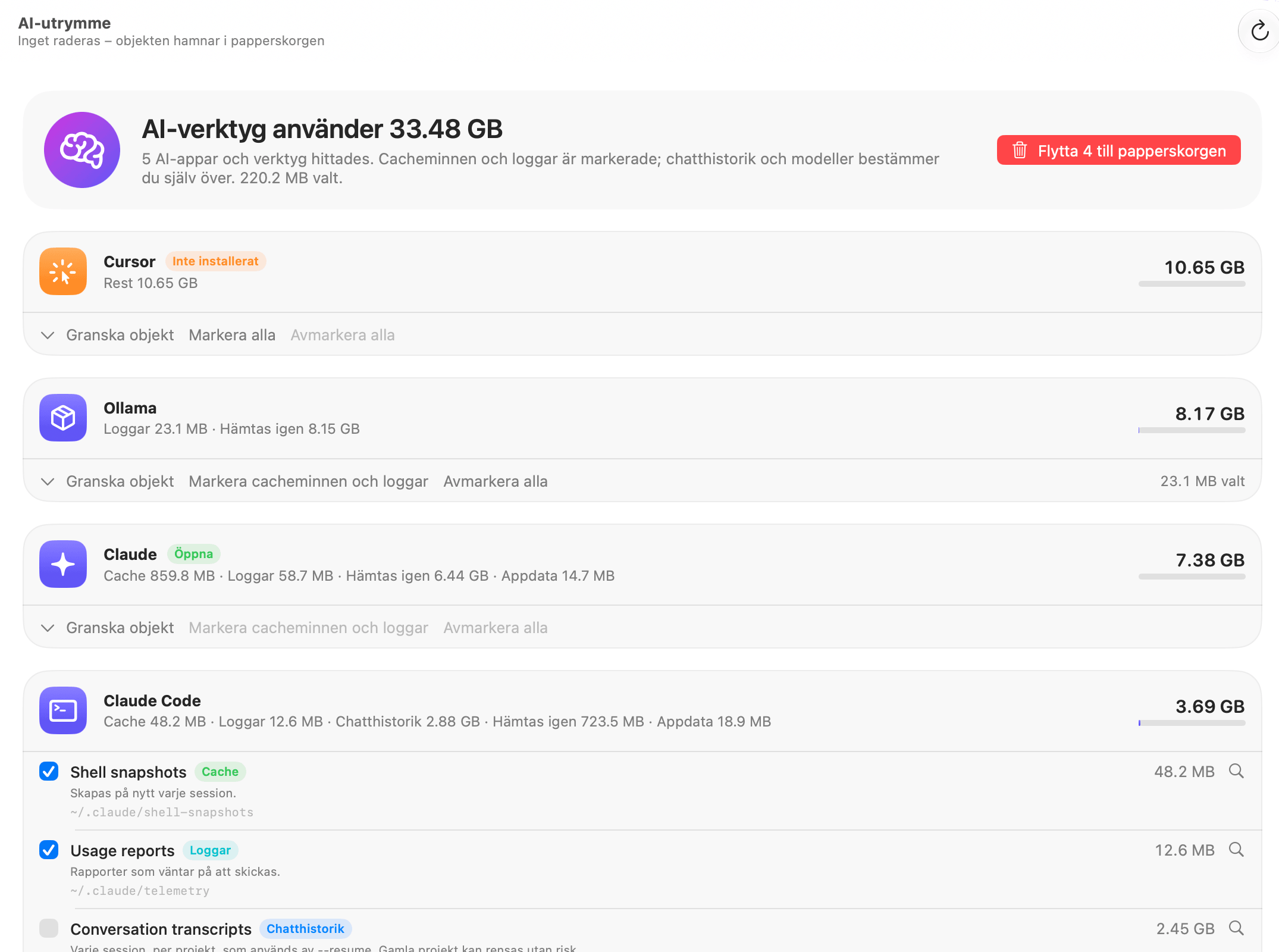The height and width of the screenshot is (952, 1279).
Task: Click the 48.2 MB Shell snapshots size
Action: point(1184,772)
